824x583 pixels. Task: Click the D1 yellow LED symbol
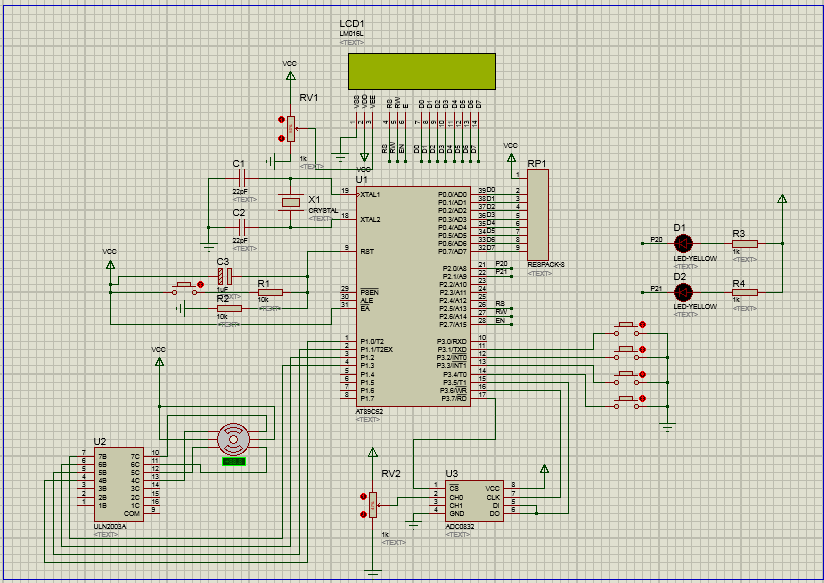coord(683,243)
